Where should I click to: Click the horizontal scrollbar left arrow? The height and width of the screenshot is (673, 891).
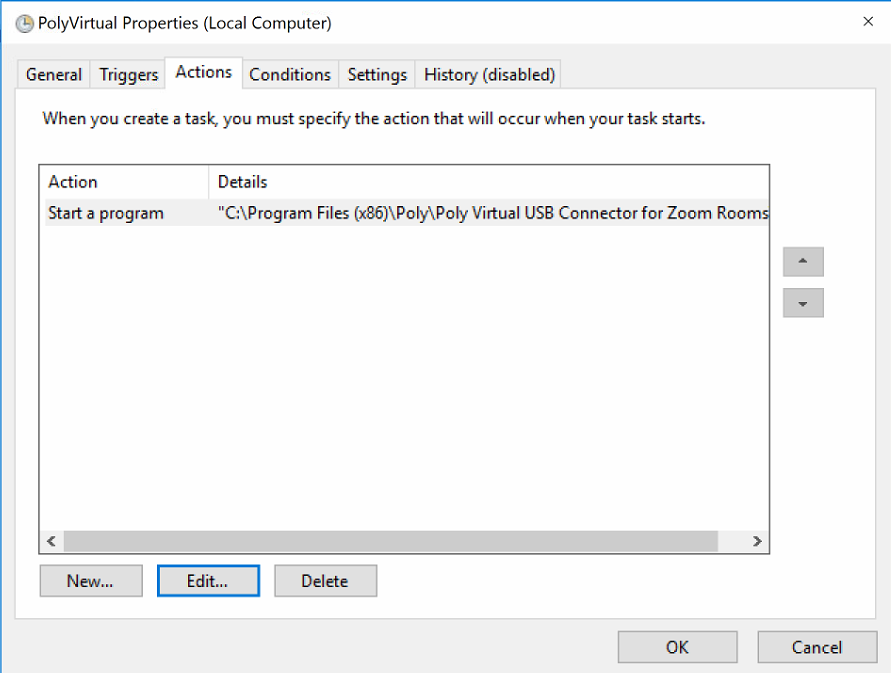pyautogui.click(x=52, y=541)
